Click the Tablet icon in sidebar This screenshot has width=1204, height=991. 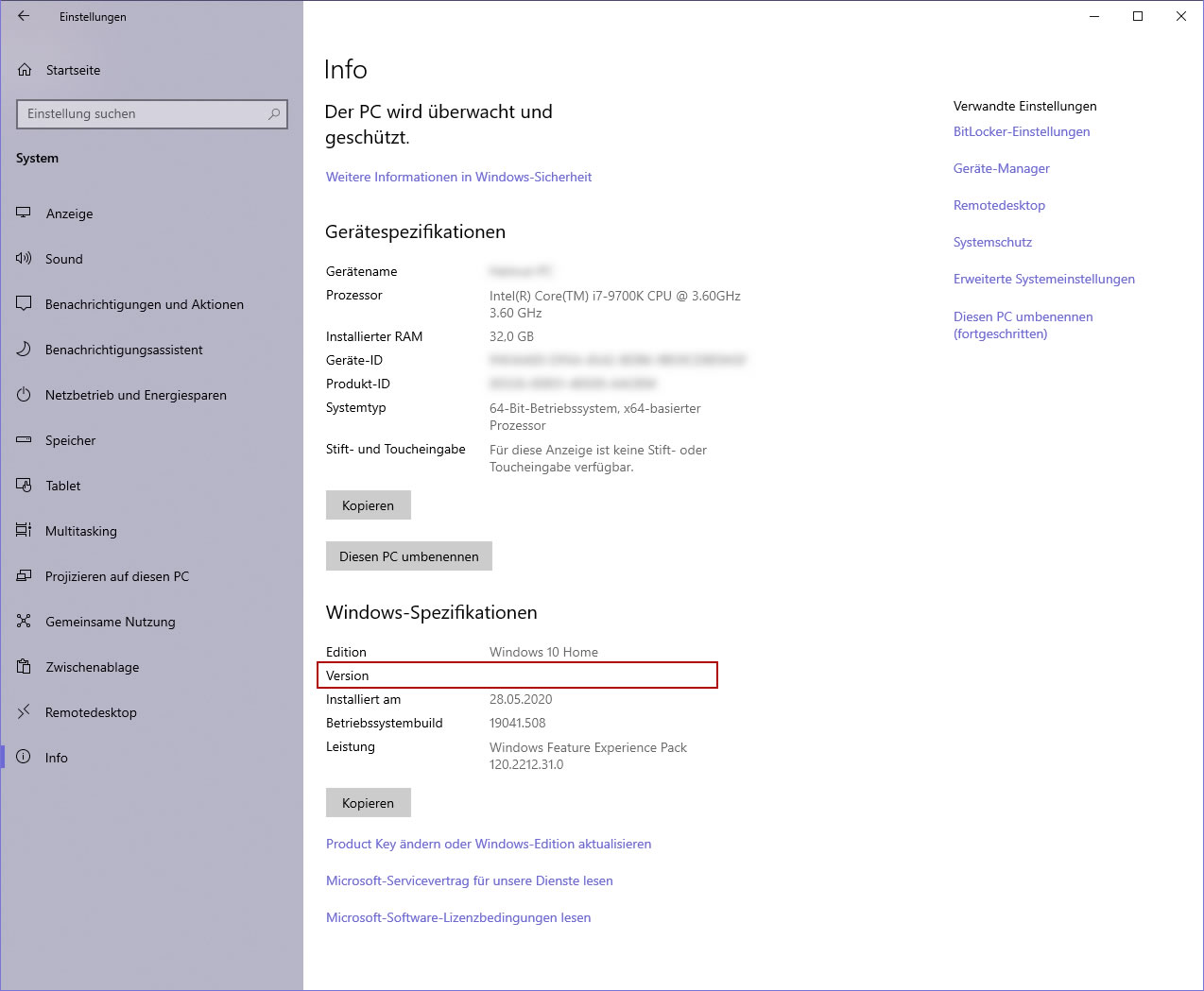[24, 486]
